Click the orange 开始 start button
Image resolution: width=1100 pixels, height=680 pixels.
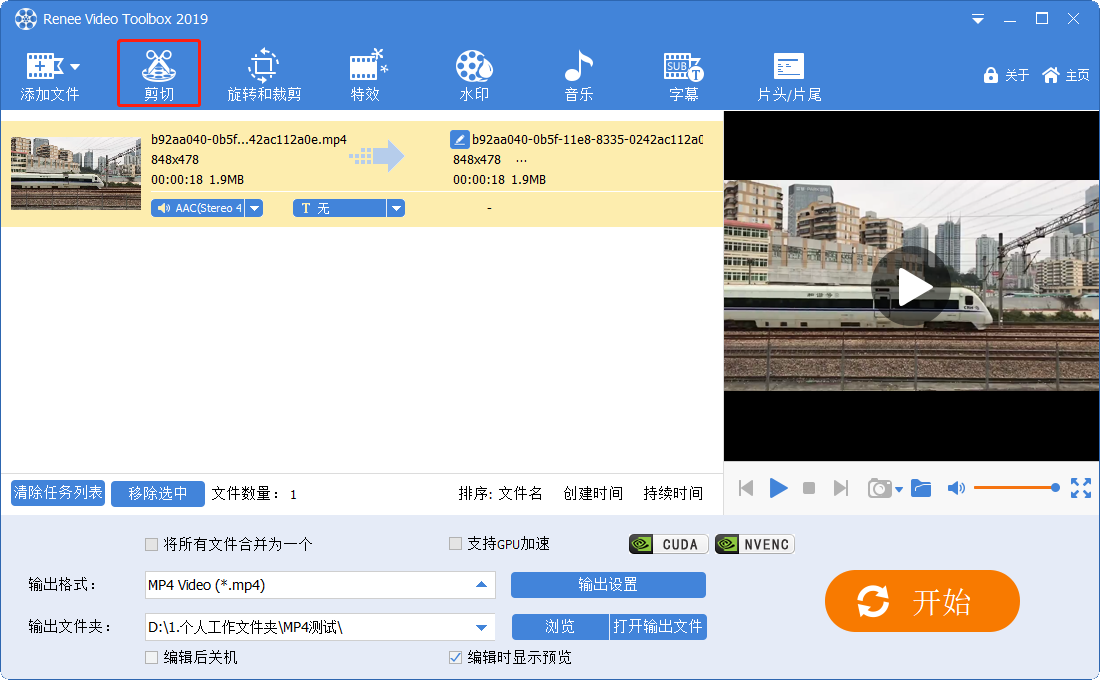921,601
